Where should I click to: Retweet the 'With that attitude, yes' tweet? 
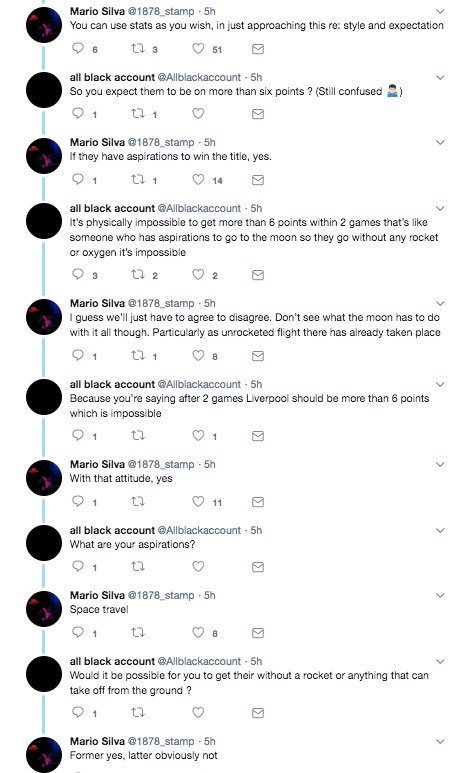click(x=138, y=501)
